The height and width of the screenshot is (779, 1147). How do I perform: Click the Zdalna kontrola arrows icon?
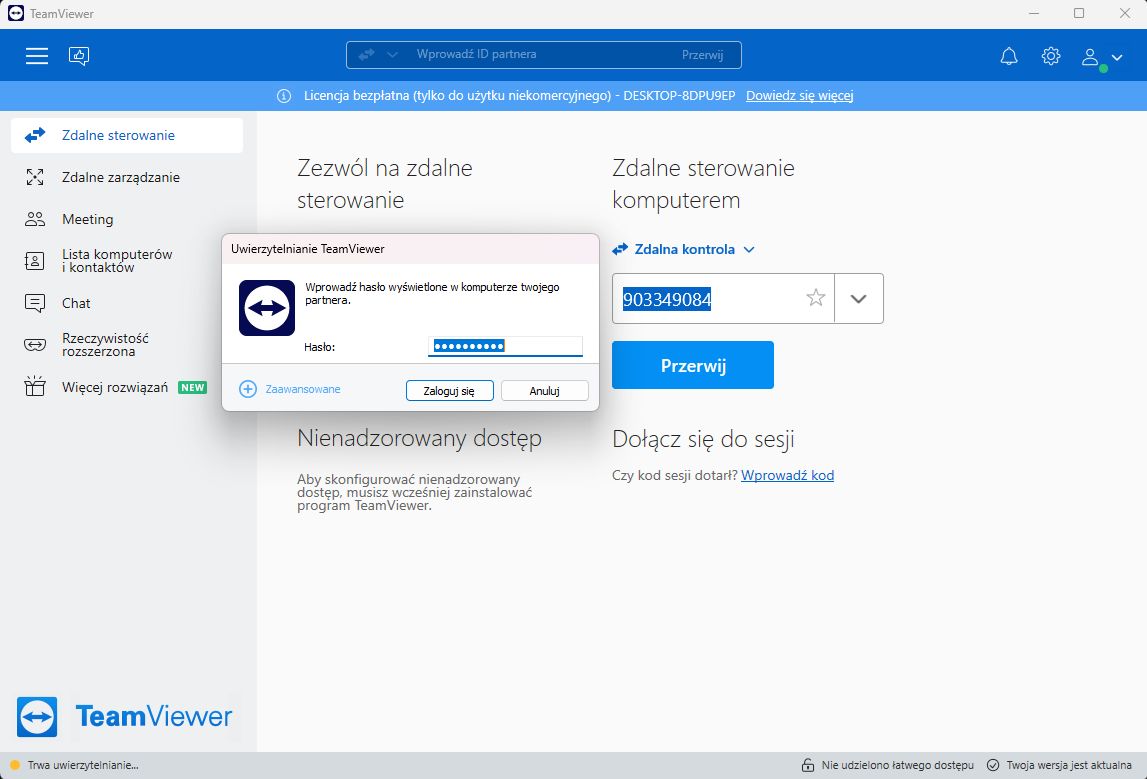[620, 249]
